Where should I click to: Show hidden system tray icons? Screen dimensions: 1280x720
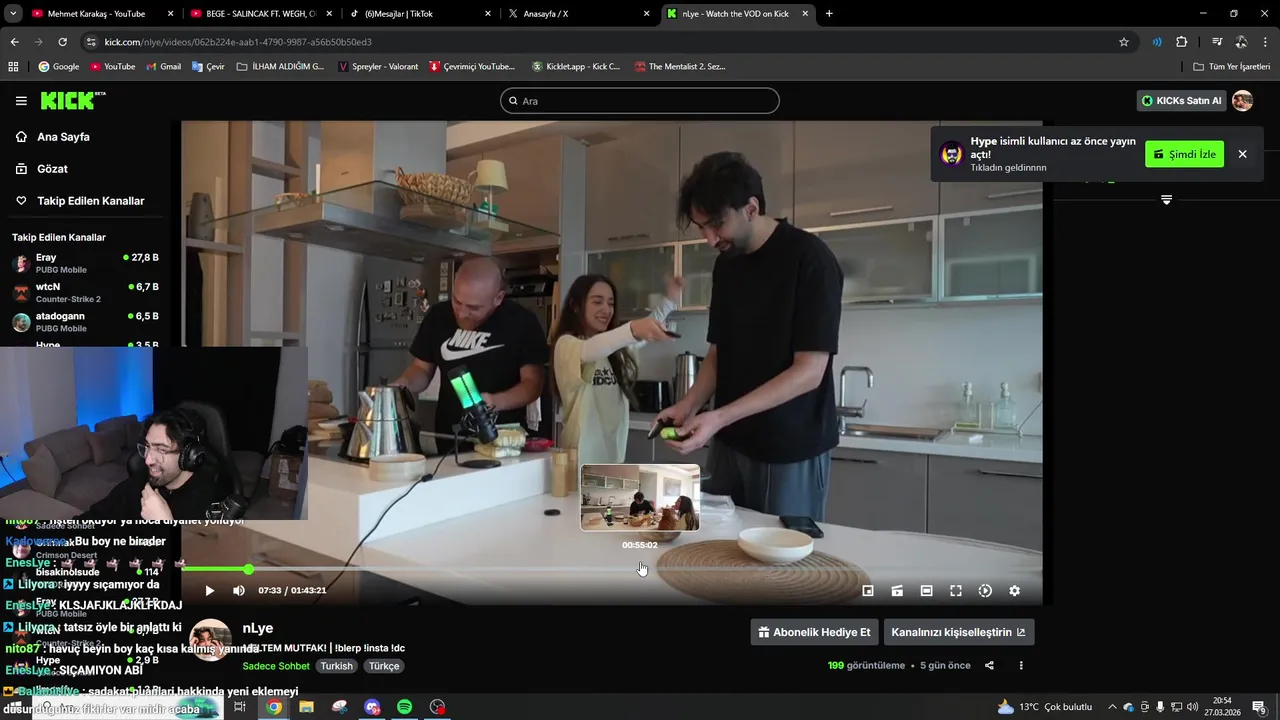[1112, 707]
